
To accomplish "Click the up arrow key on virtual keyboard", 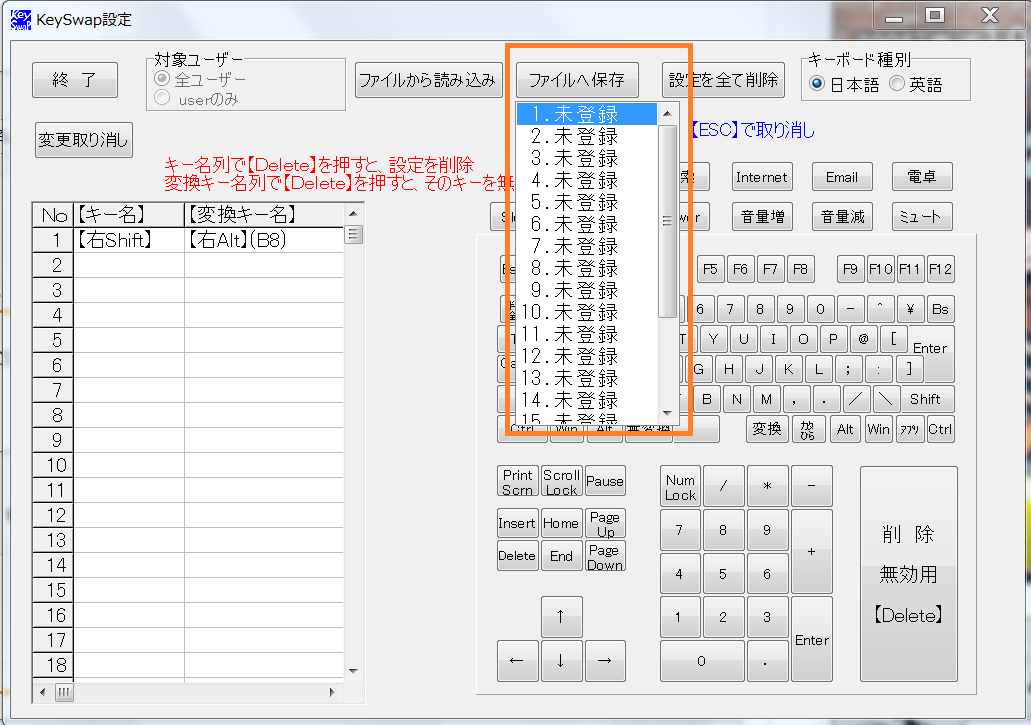I will [561, 617].
